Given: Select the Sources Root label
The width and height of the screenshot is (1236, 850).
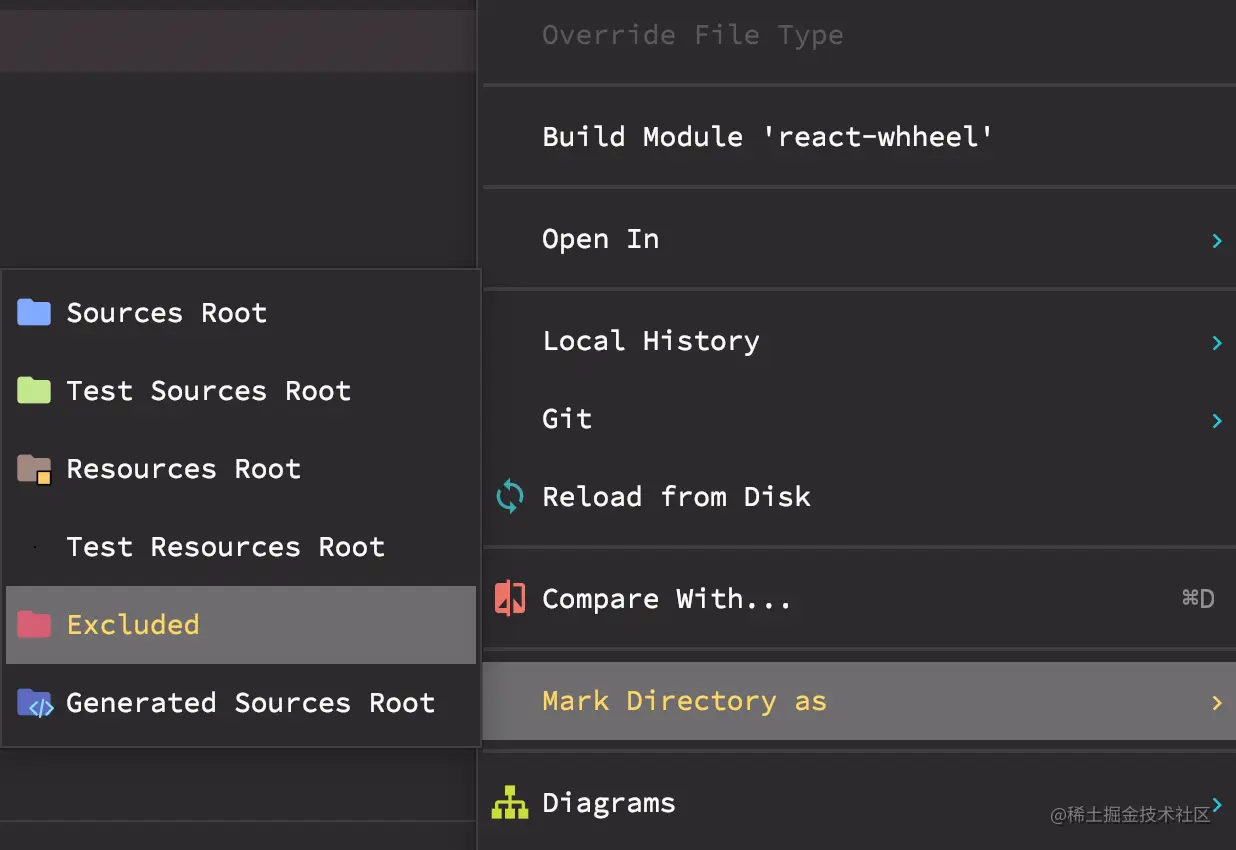Looking at the screenshot, I should pyautogui.click(x=166, y=313).
